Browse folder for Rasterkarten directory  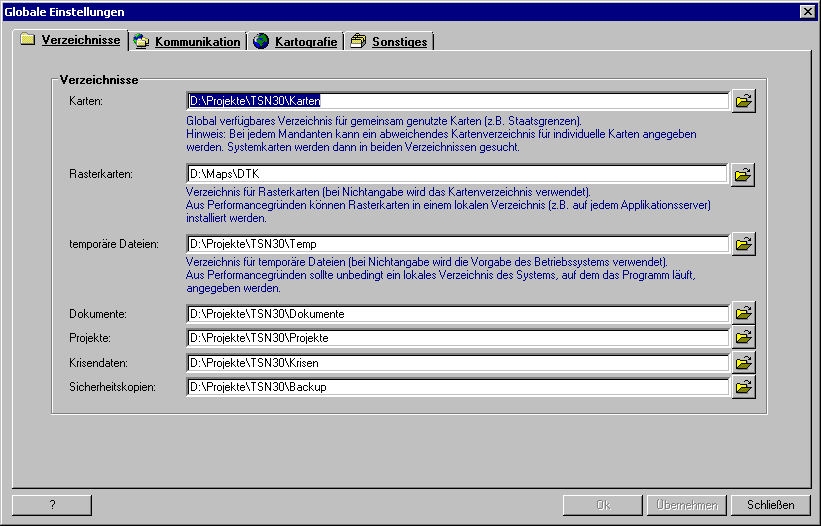tap(743, 174)
